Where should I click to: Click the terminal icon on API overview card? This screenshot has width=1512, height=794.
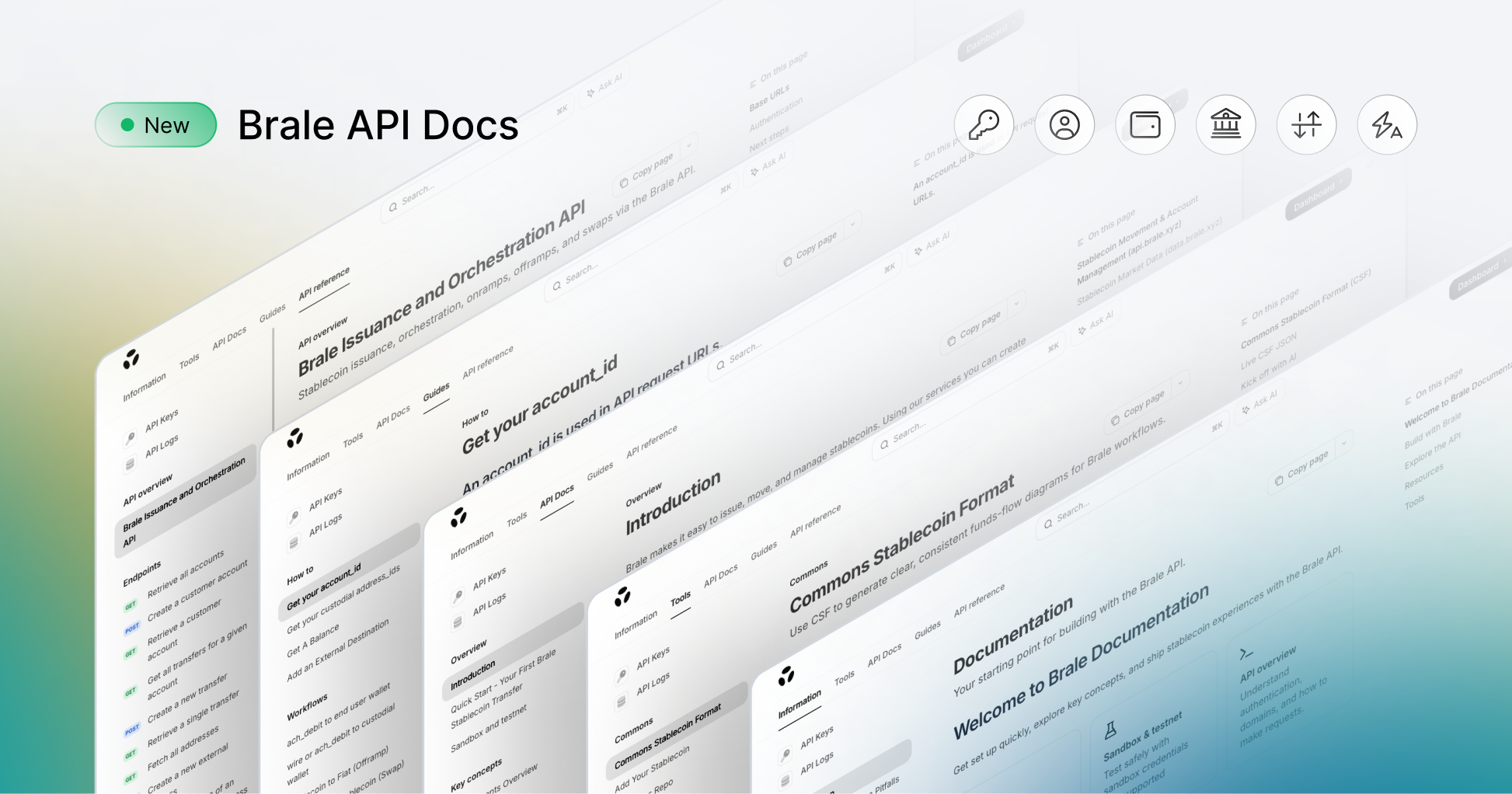point(1247,653)
